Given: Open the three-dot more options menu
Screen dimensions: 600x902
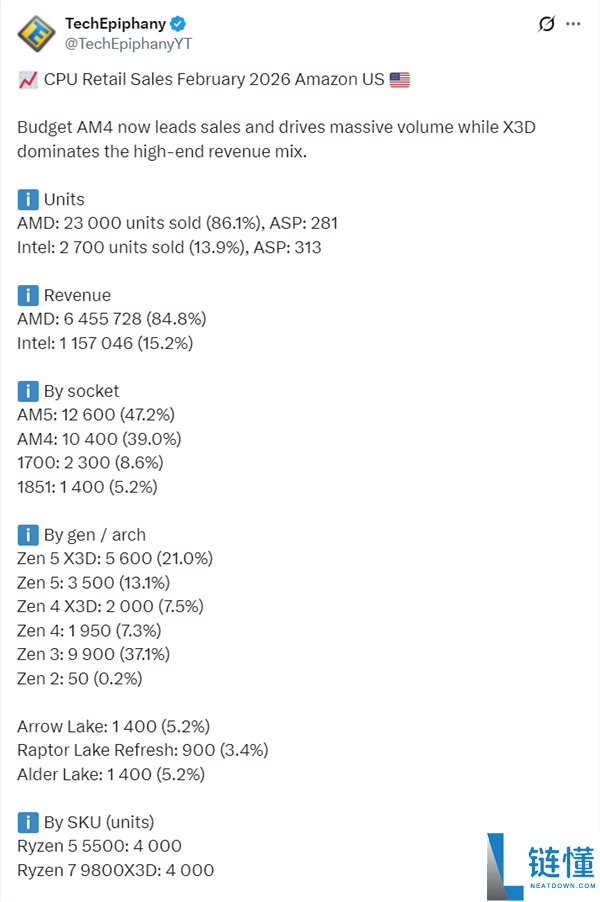Looking at the screenshot, I should point(573,24).
